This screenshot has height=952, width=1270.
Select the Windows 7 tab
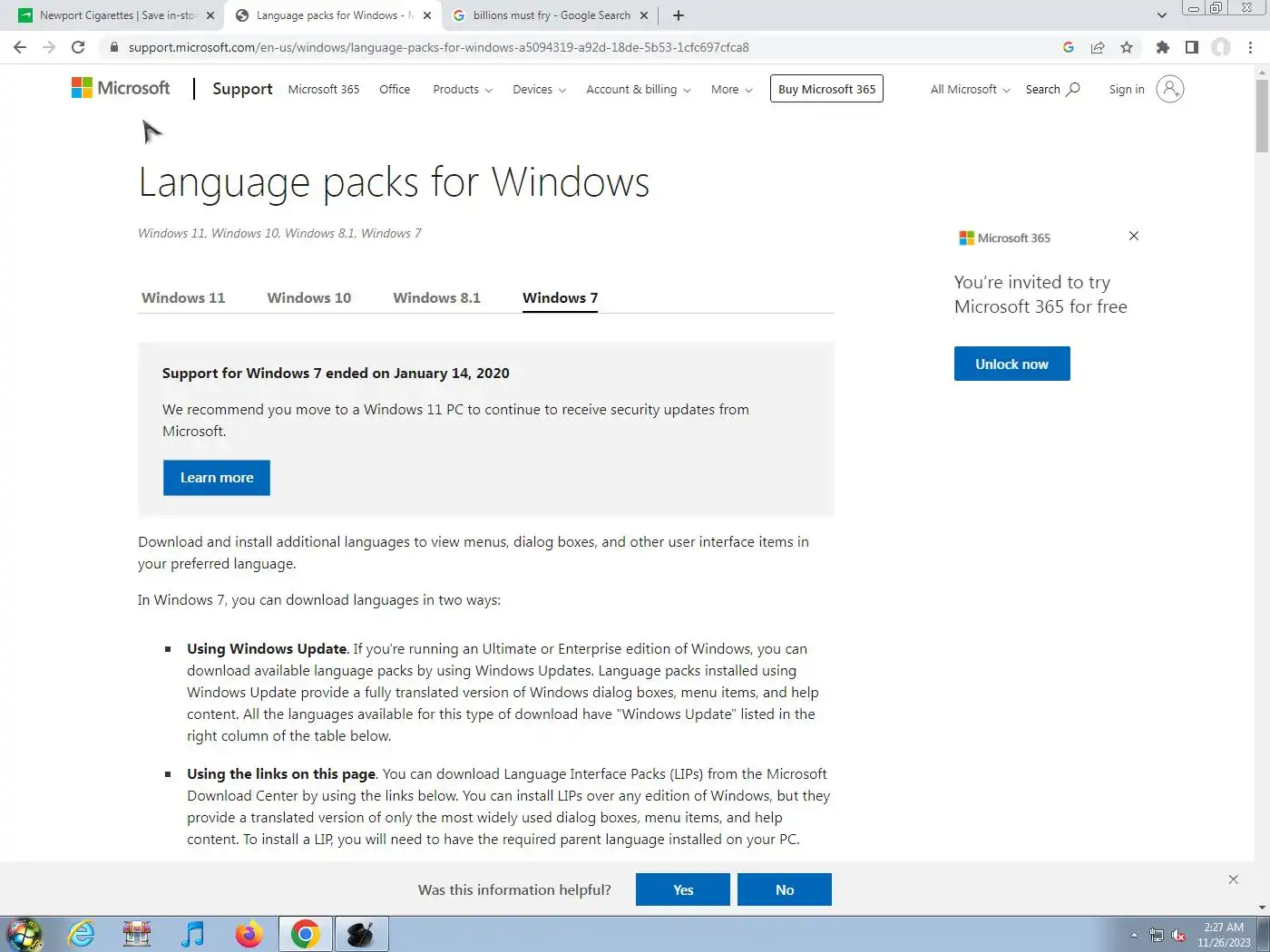560,297
